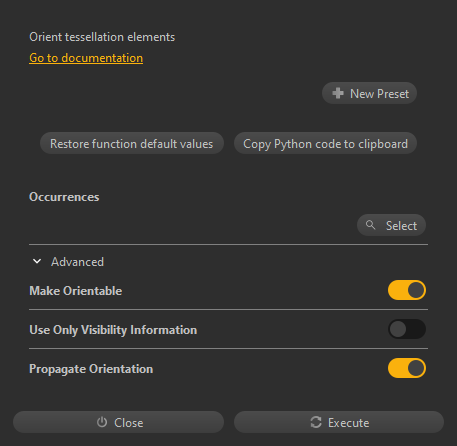Disable the Make Orientable toggle
The height and width of the screenshot is (446, 457).
click(x=407, y=290)
